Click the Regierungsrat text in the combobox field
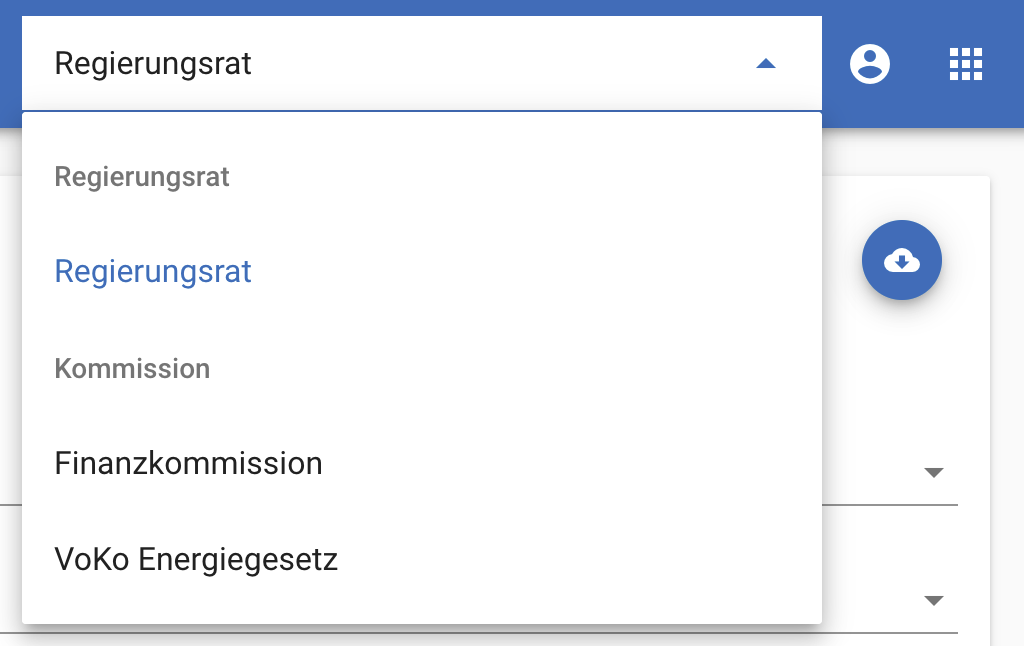 click(x=153, y=64)
